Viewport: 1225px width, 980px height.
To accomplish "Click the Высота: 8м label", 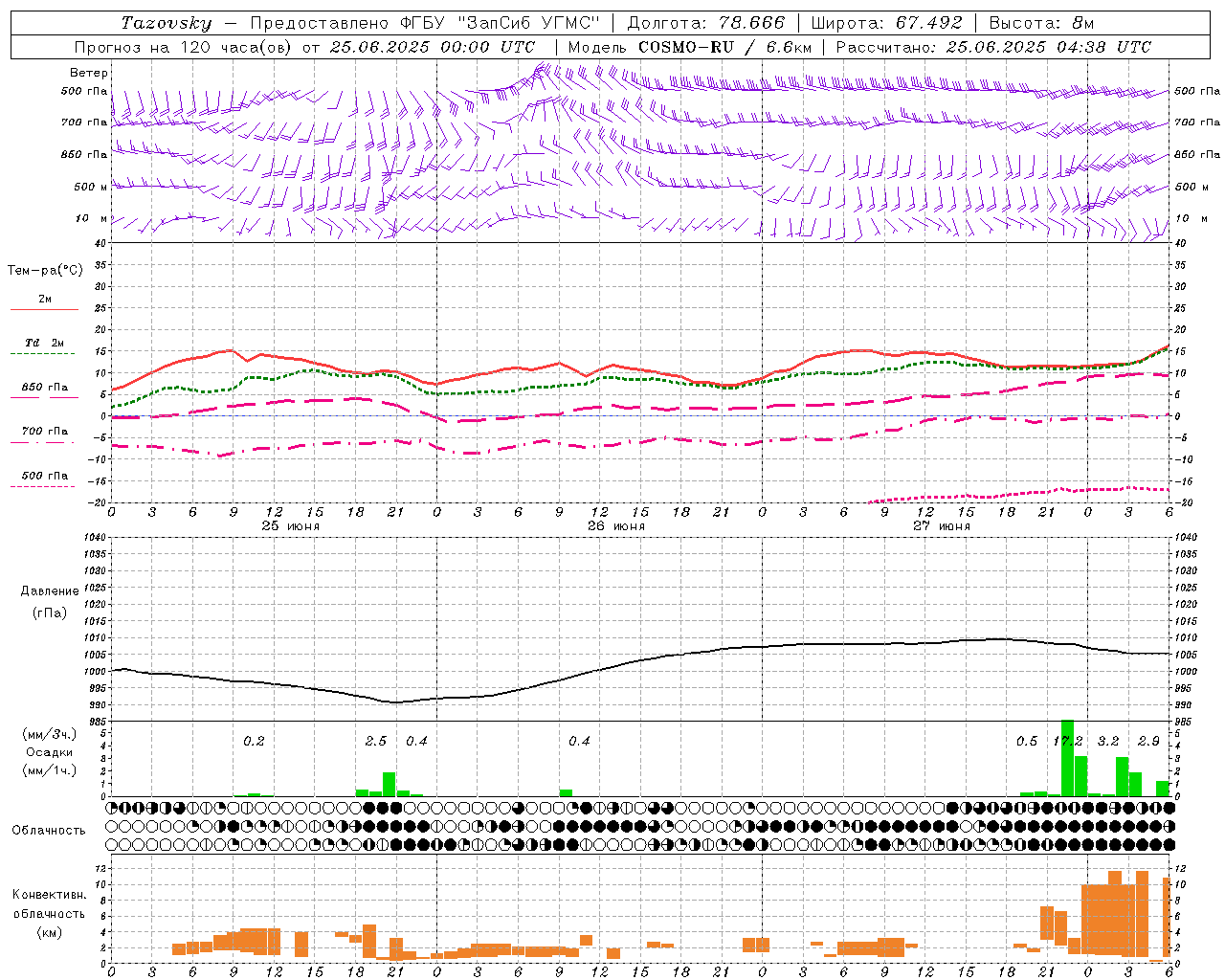I will tap(1041, 23).
